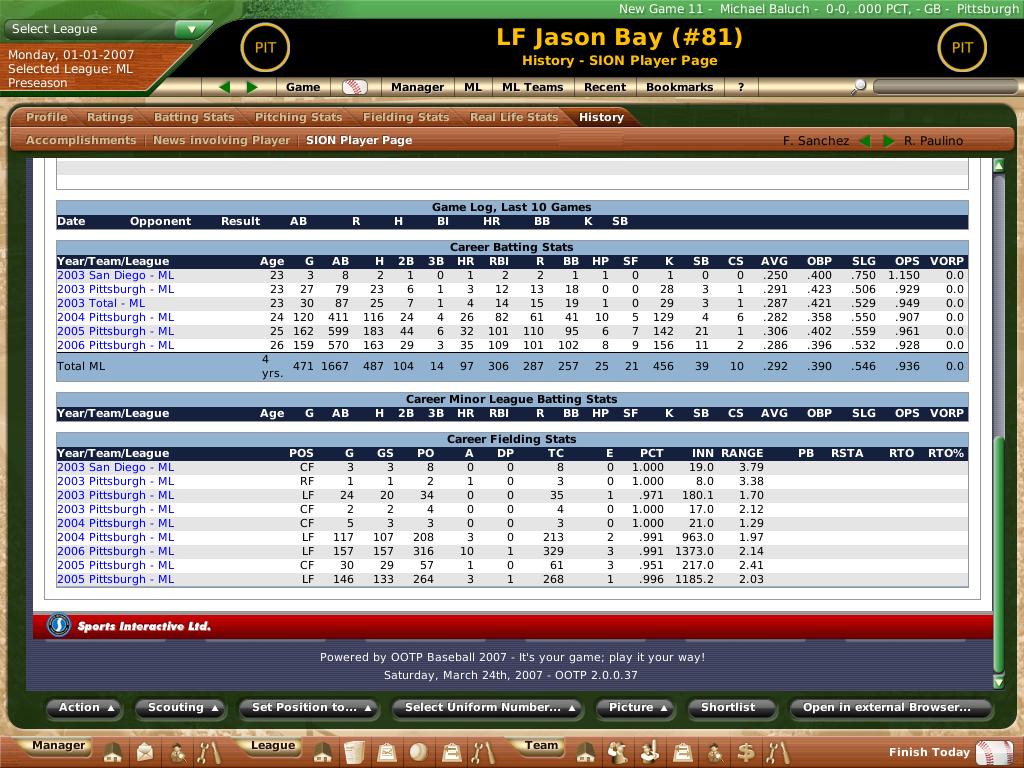The height and width of the screenshot is (768, 1024).
Task: Click the left PIT team logo
Action: (x=265, y=47)
